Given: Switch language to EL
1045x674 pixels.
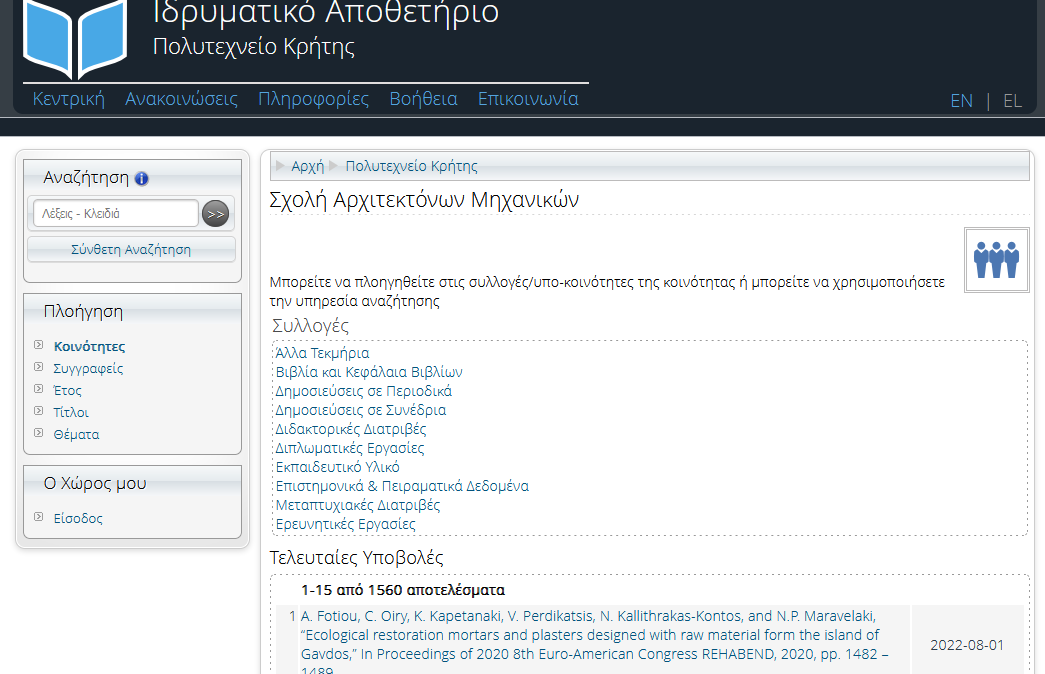Looking at the screenshot, I should (1012, 101).
